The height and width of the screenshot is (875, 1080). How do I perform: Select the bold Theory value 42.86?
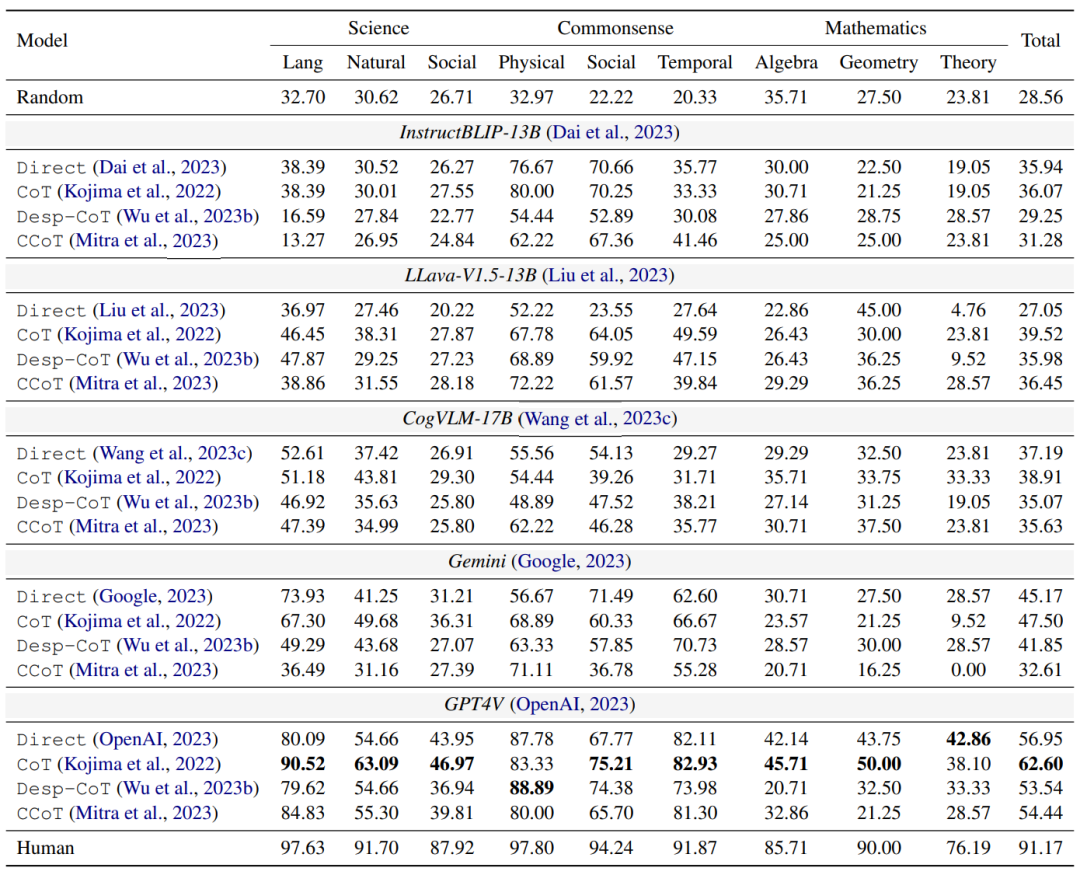[968, 739]
